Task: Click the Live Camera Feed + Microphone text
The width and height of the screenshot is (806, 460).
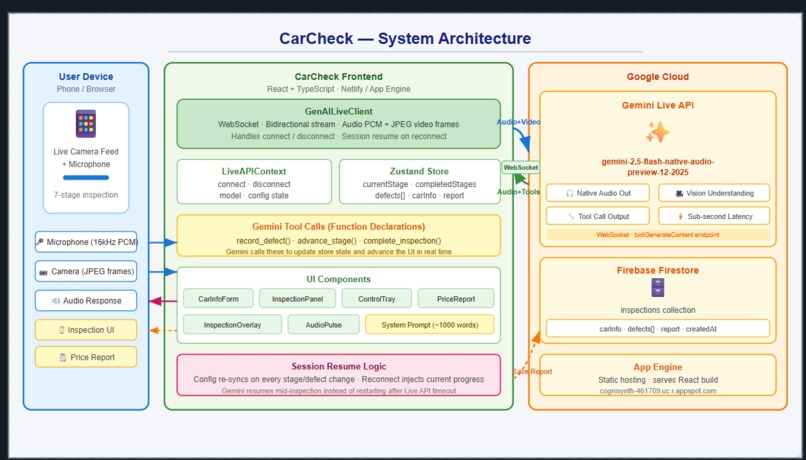Action: point(86,158)
